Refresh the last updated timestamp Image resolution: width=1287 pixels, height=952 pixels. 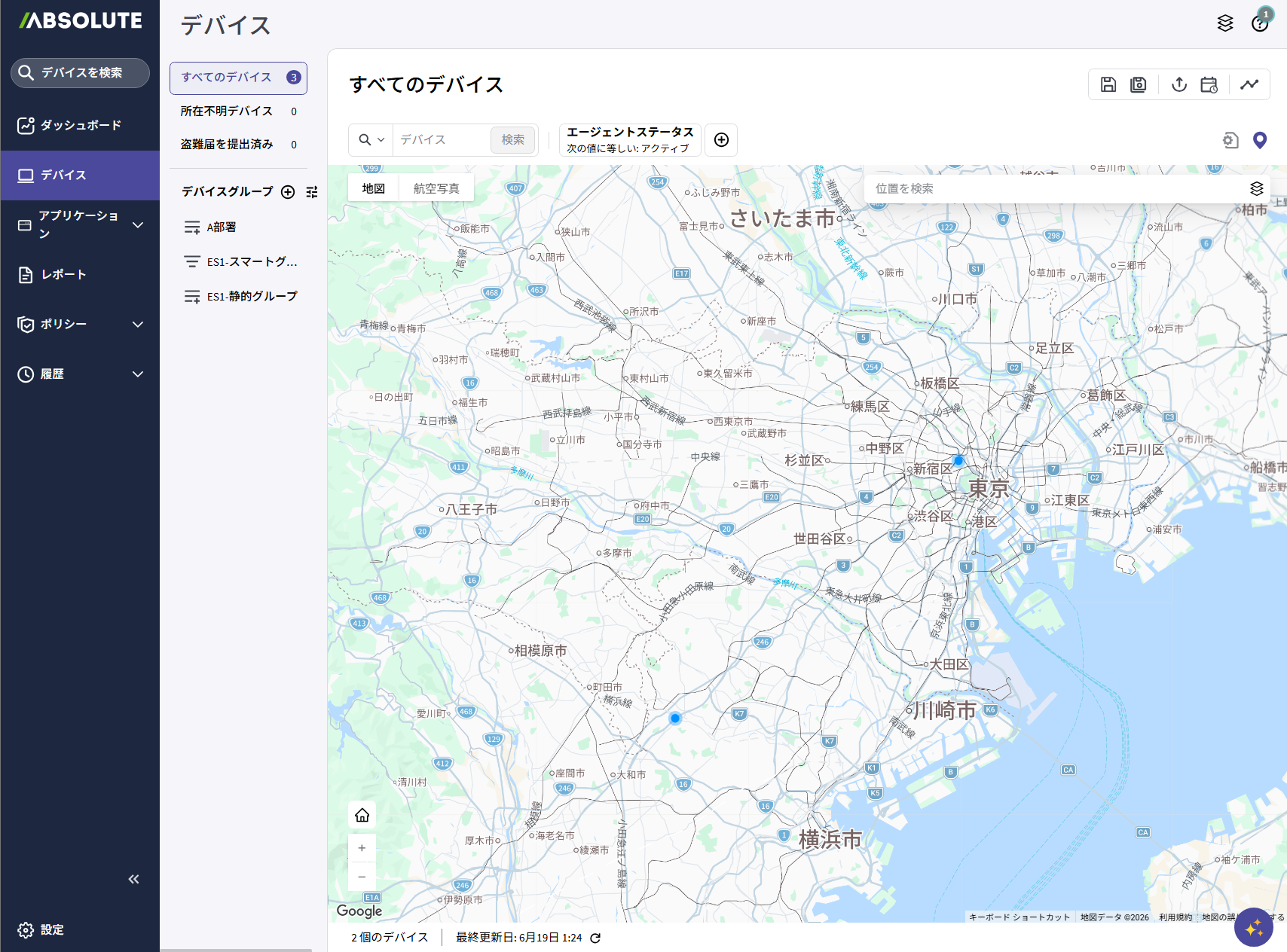click(x=595, y=938)
